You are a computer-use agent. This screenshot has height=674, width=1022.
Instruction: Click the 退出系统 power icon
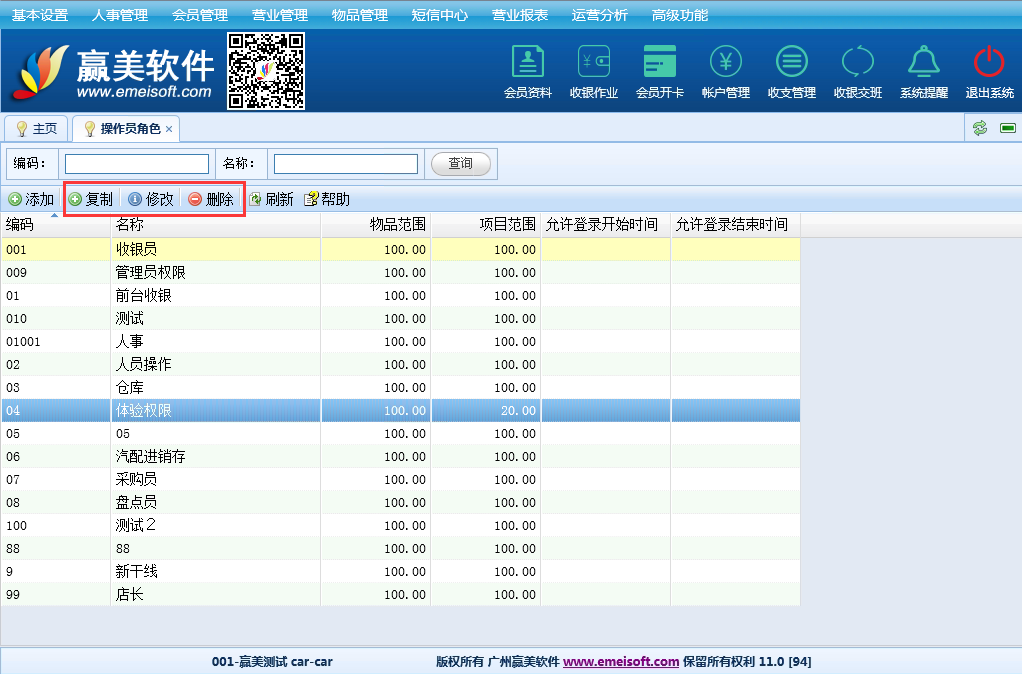(x=989, y=63)
